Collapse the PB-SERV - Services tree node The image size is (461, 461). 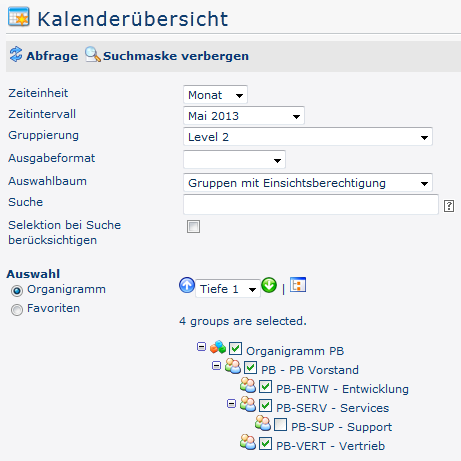point(231,404)
